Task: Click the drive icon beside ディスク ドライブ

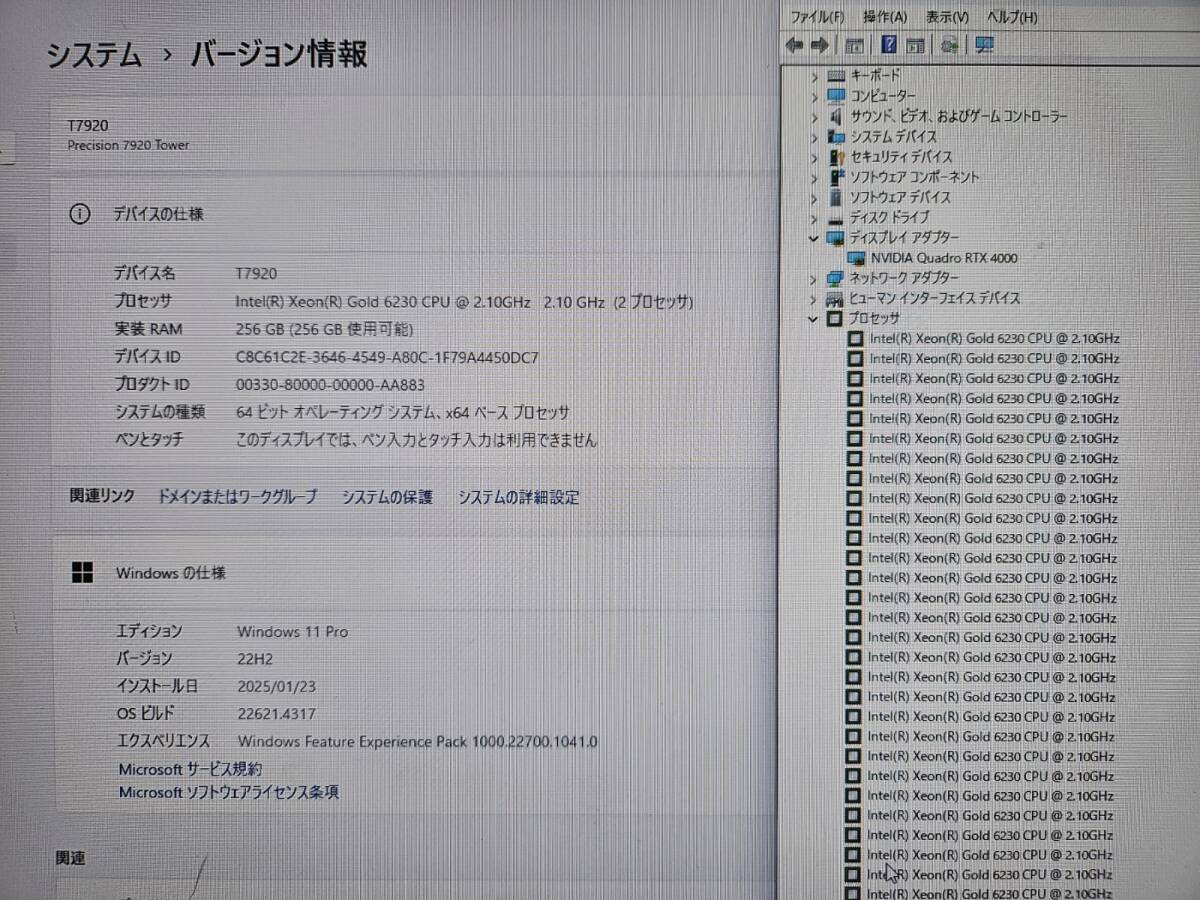Action: [x=837, y=218]
